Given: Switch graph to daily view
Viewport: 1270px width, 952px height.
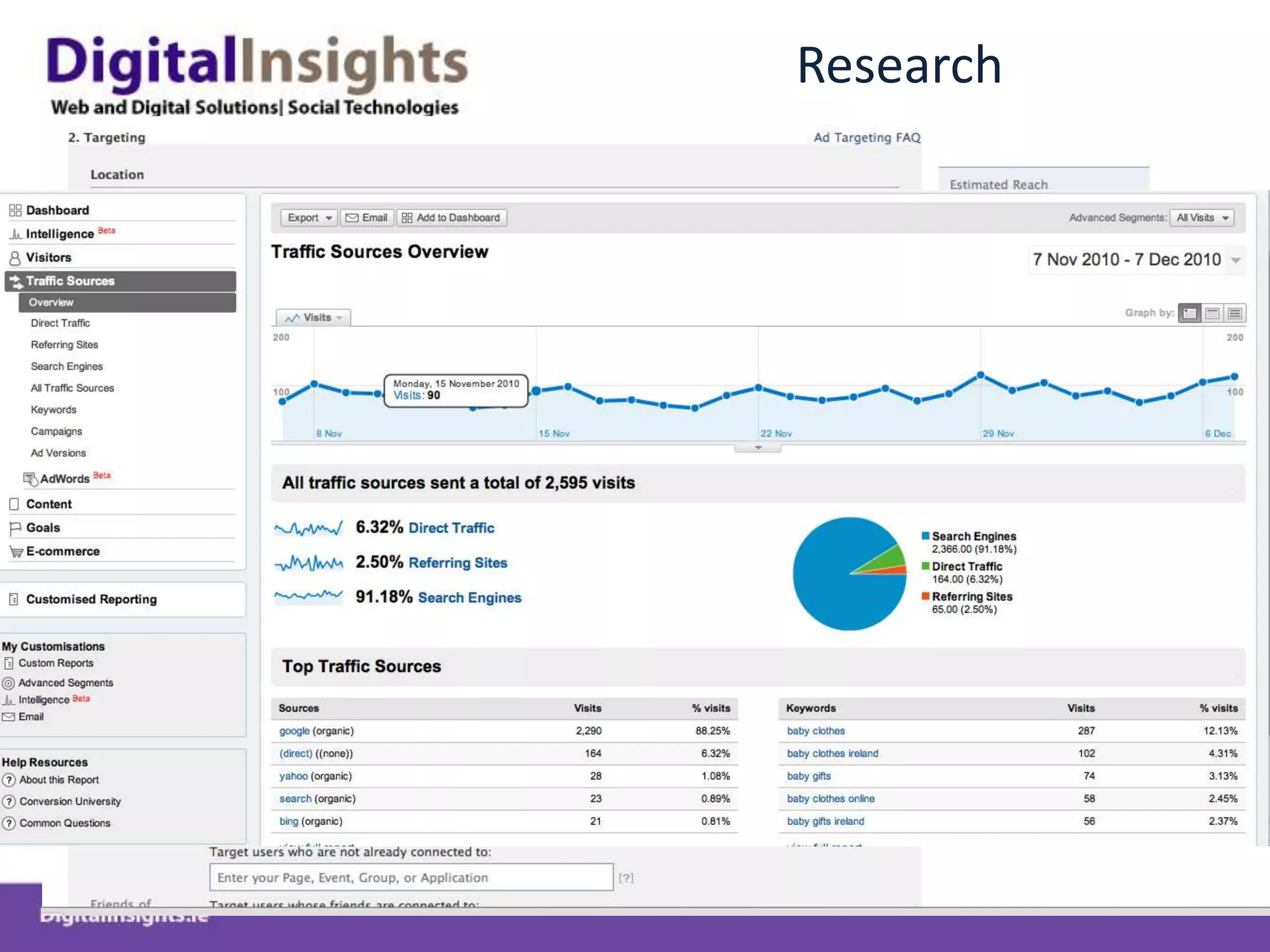Looking at the screenshot, I should click(1189, 314).
